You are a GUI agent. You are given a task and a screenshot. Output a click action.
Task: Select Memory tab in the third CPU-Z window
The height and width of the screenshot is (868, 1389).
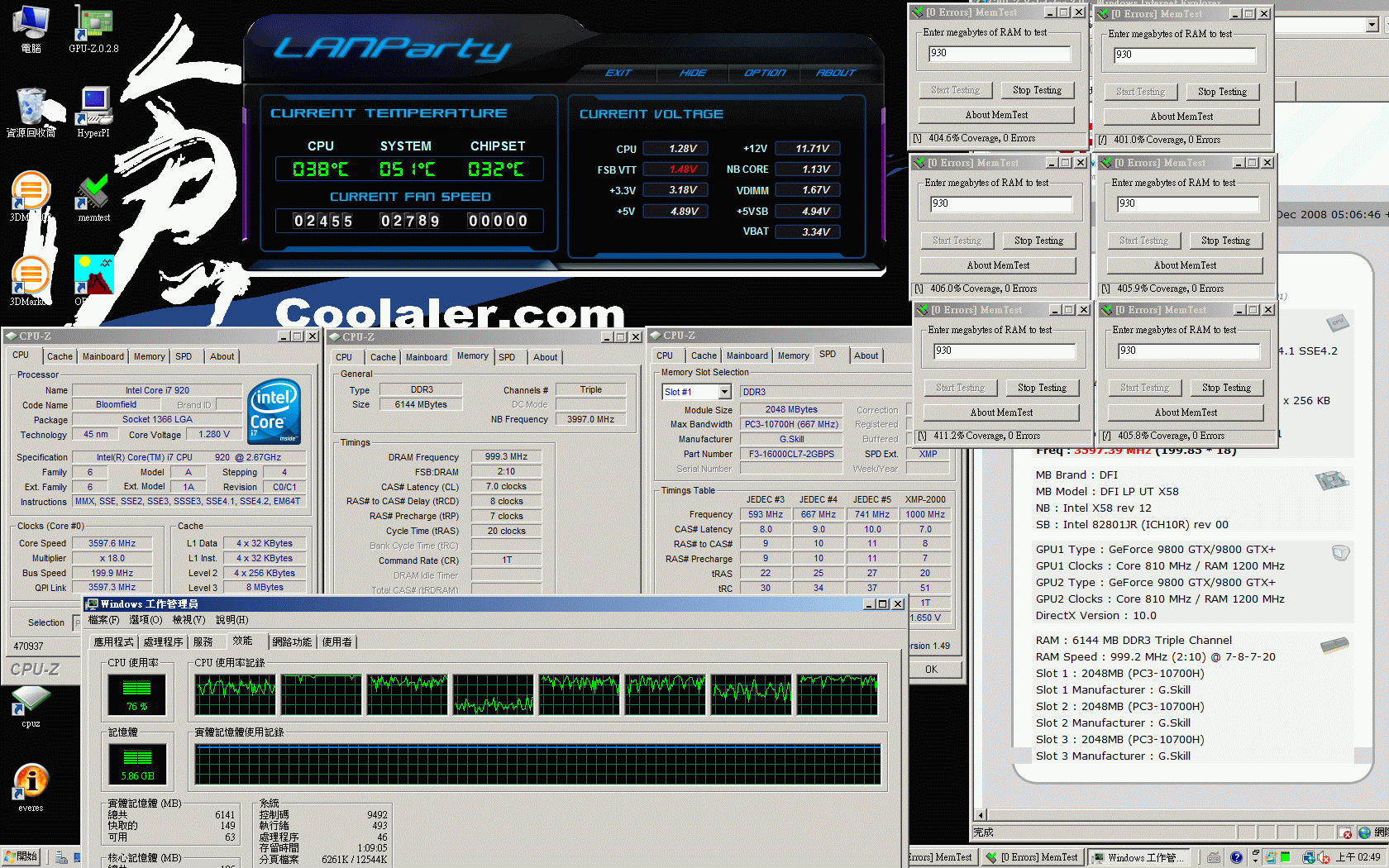tap(794, 355)
